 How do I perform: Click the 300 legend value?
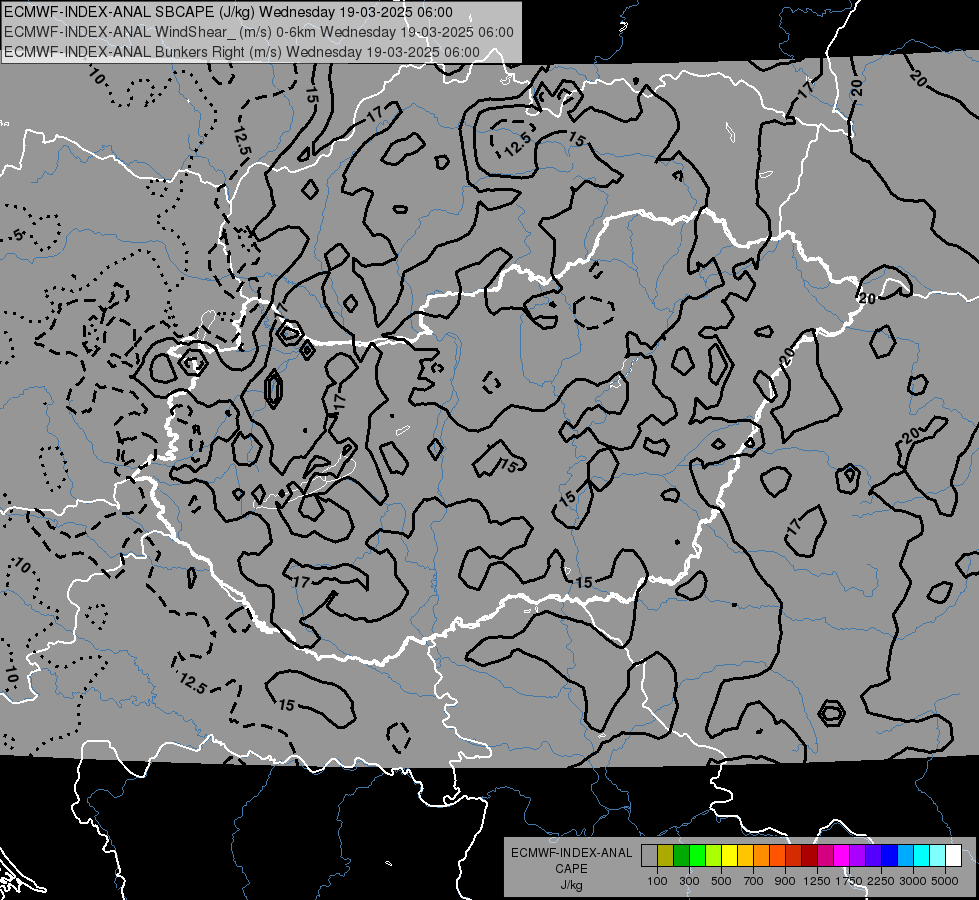pyautogui.click(x=689, y=881)
